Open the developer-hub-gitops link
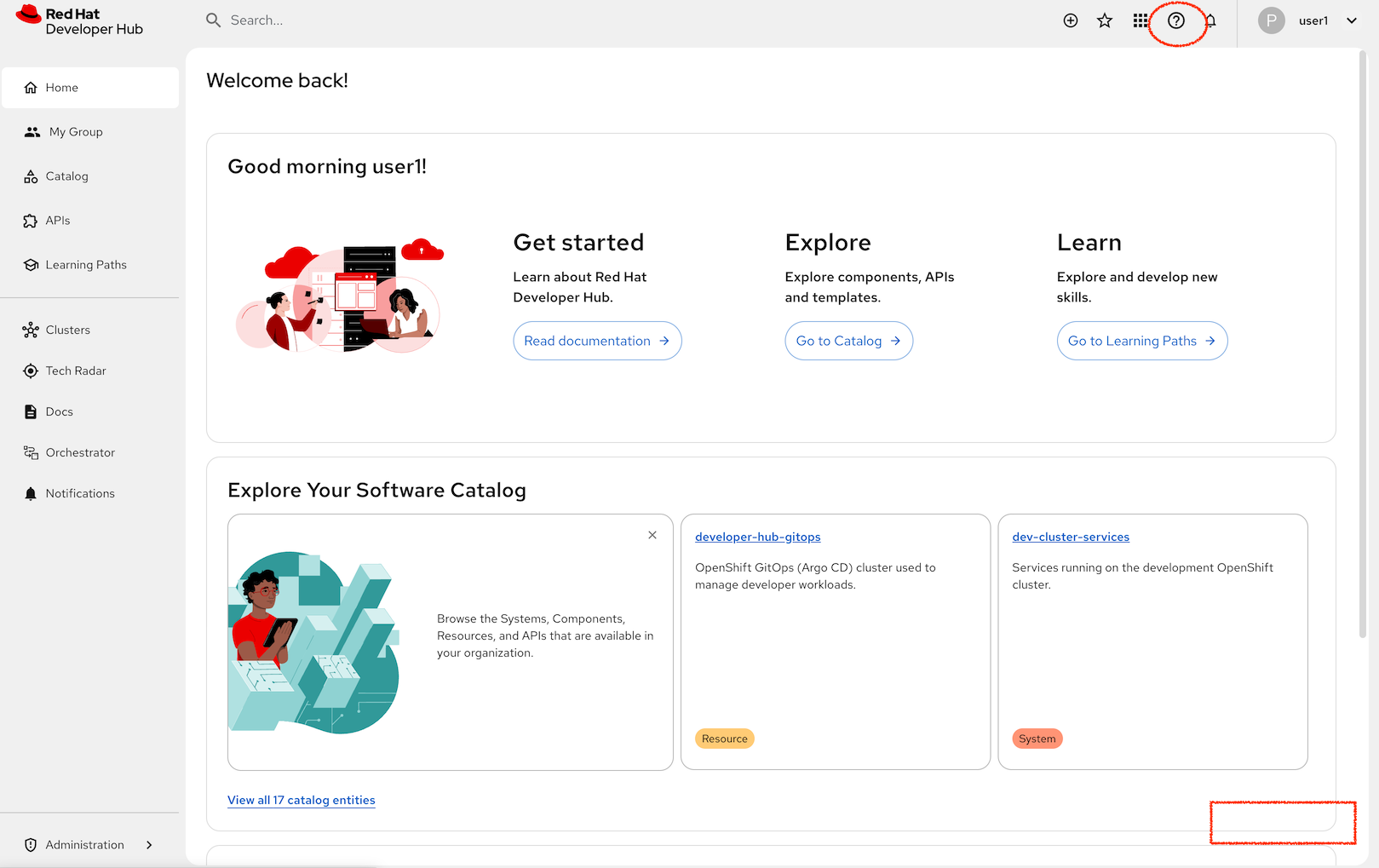 (x=757, y=537)
